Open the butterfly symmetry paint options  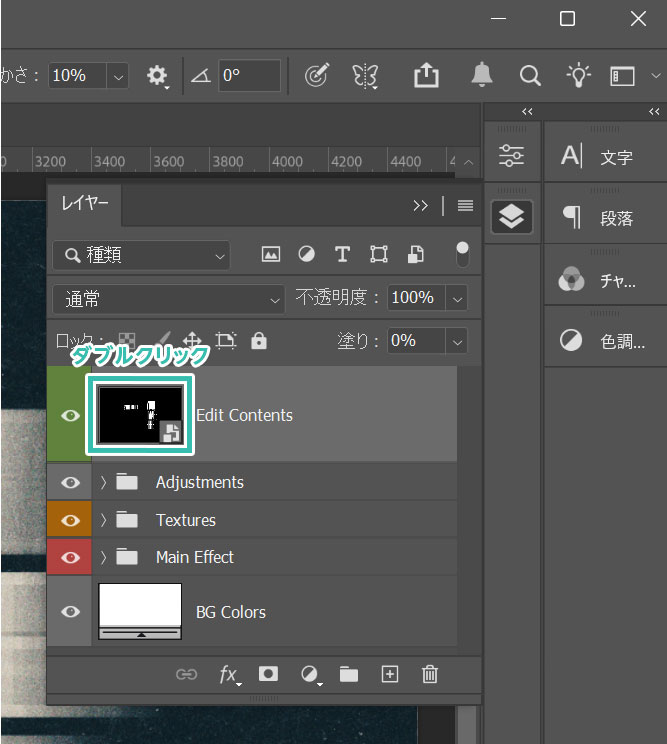pos(365,76)
